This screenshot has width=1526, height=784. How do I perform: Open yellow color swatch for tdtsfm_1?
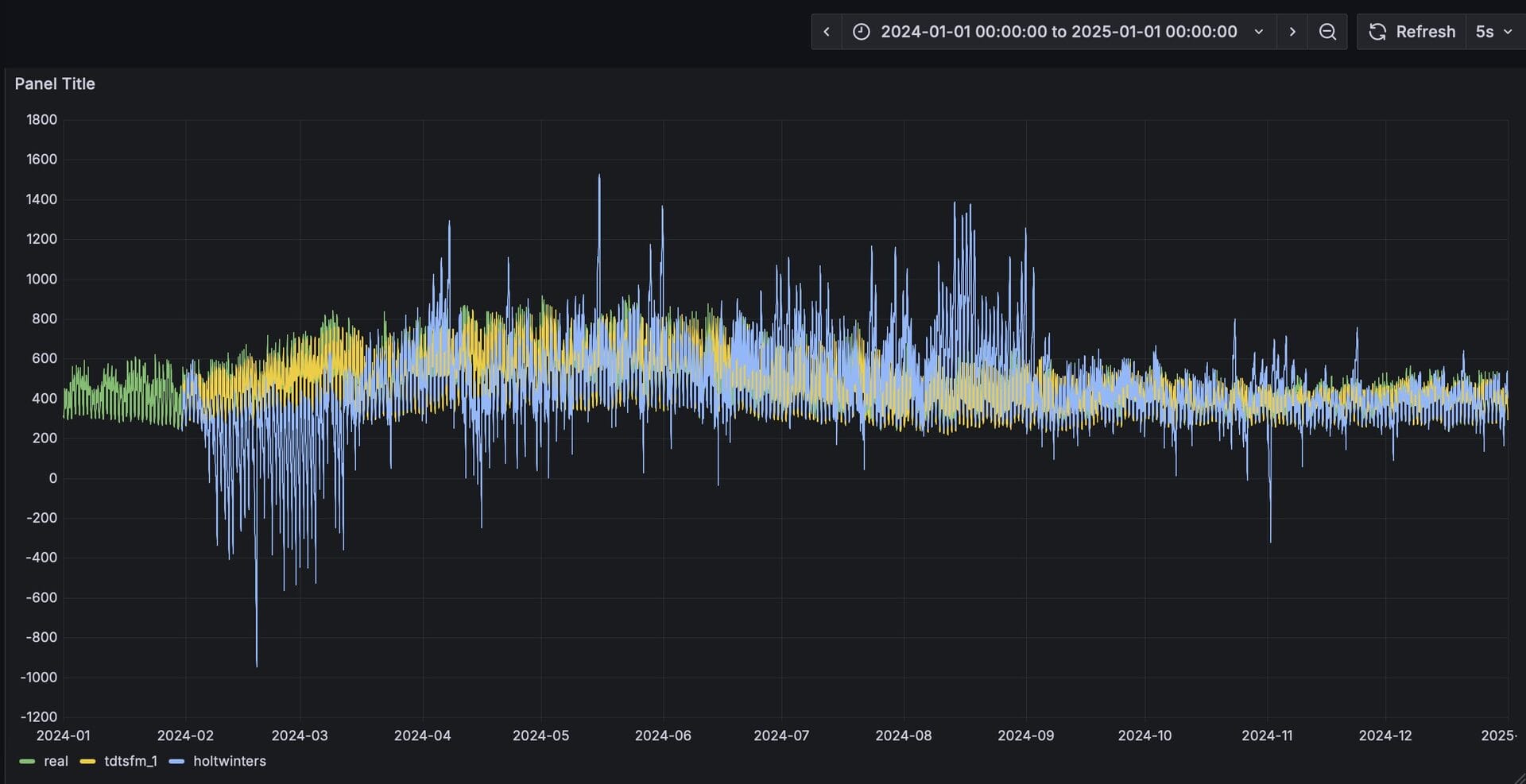[x=87, y=761]
